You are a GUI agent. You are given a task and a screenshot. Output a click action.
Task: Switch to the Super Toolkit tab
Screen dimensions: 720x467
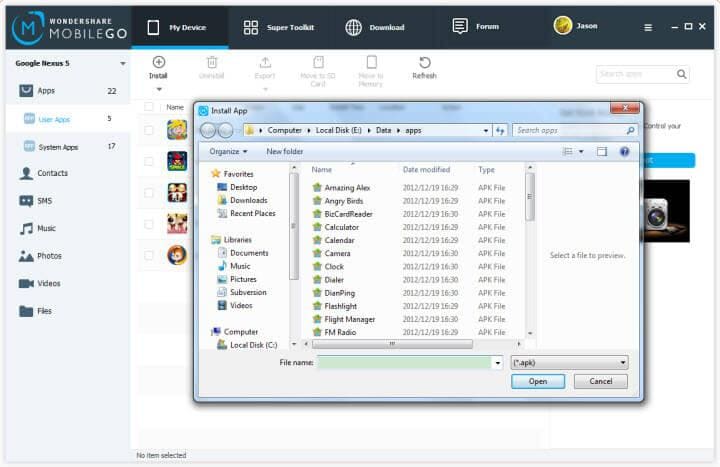tap(279, 27)
